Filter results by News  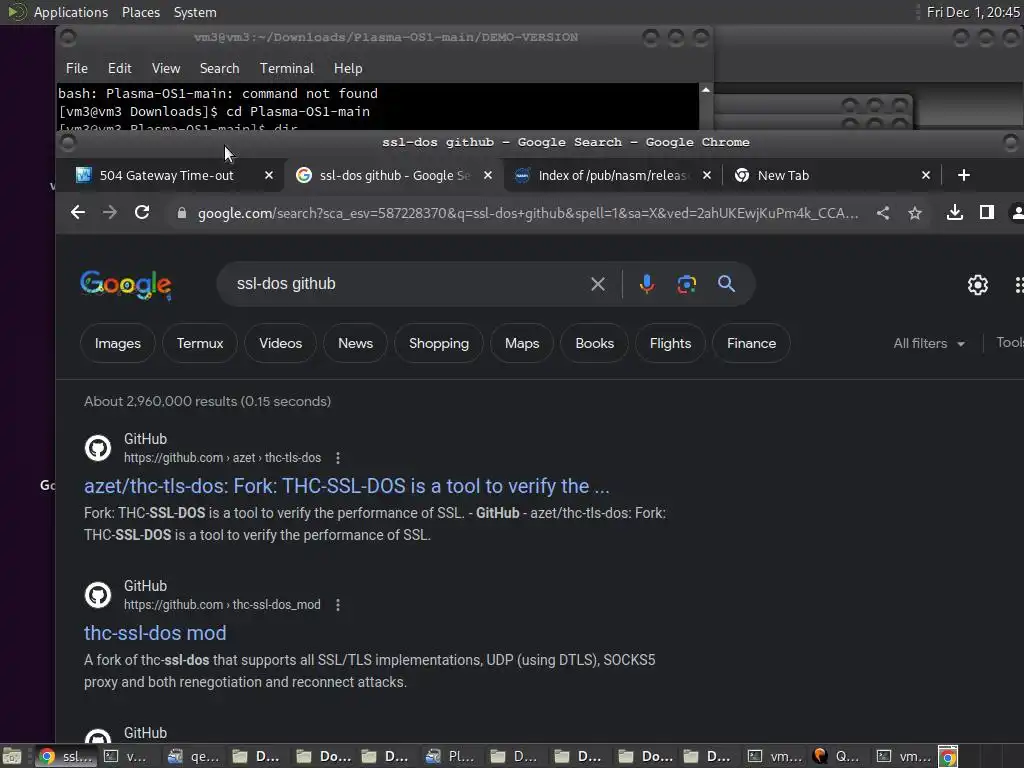355,343
